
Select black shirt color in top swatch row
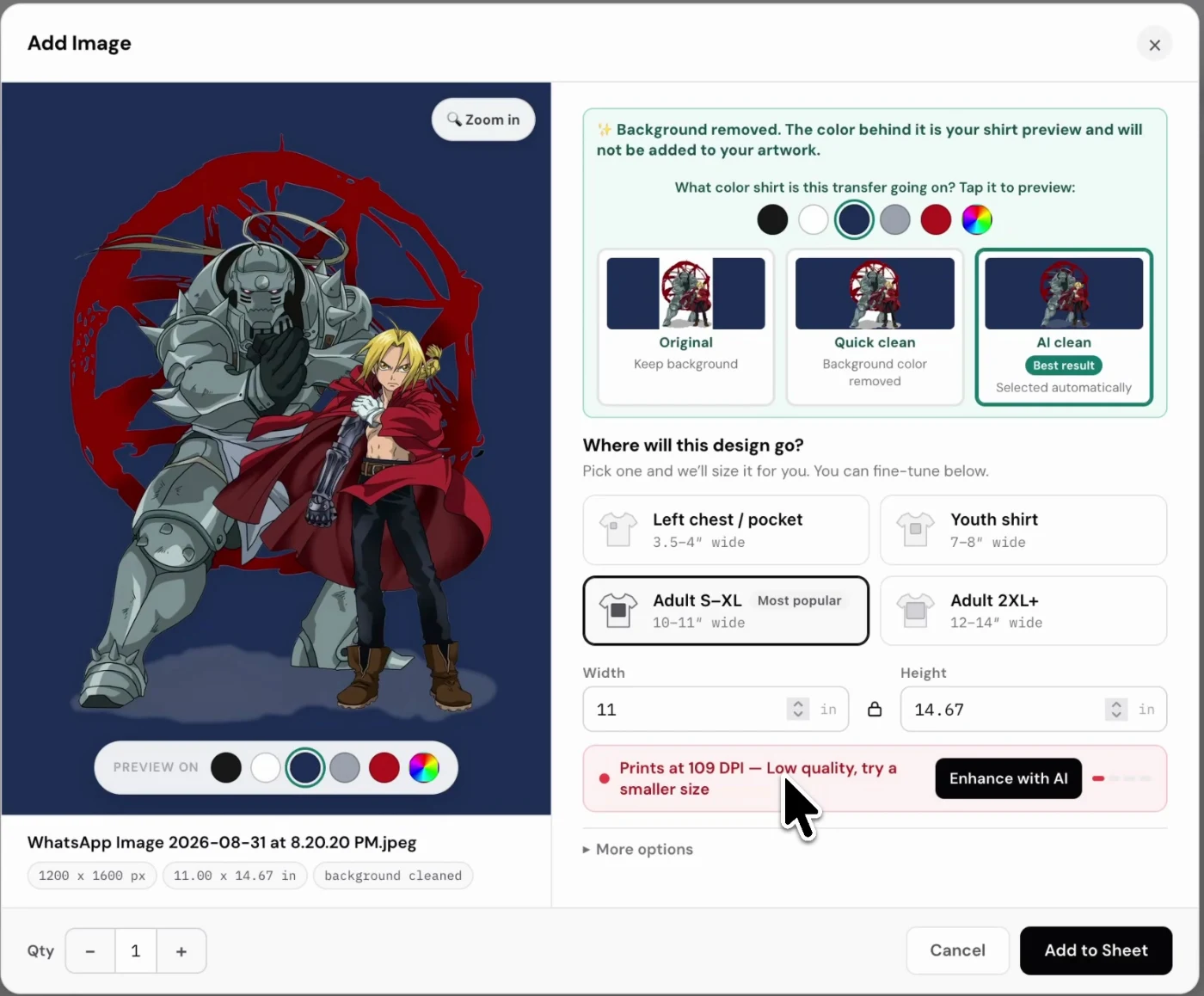[772, 219]
